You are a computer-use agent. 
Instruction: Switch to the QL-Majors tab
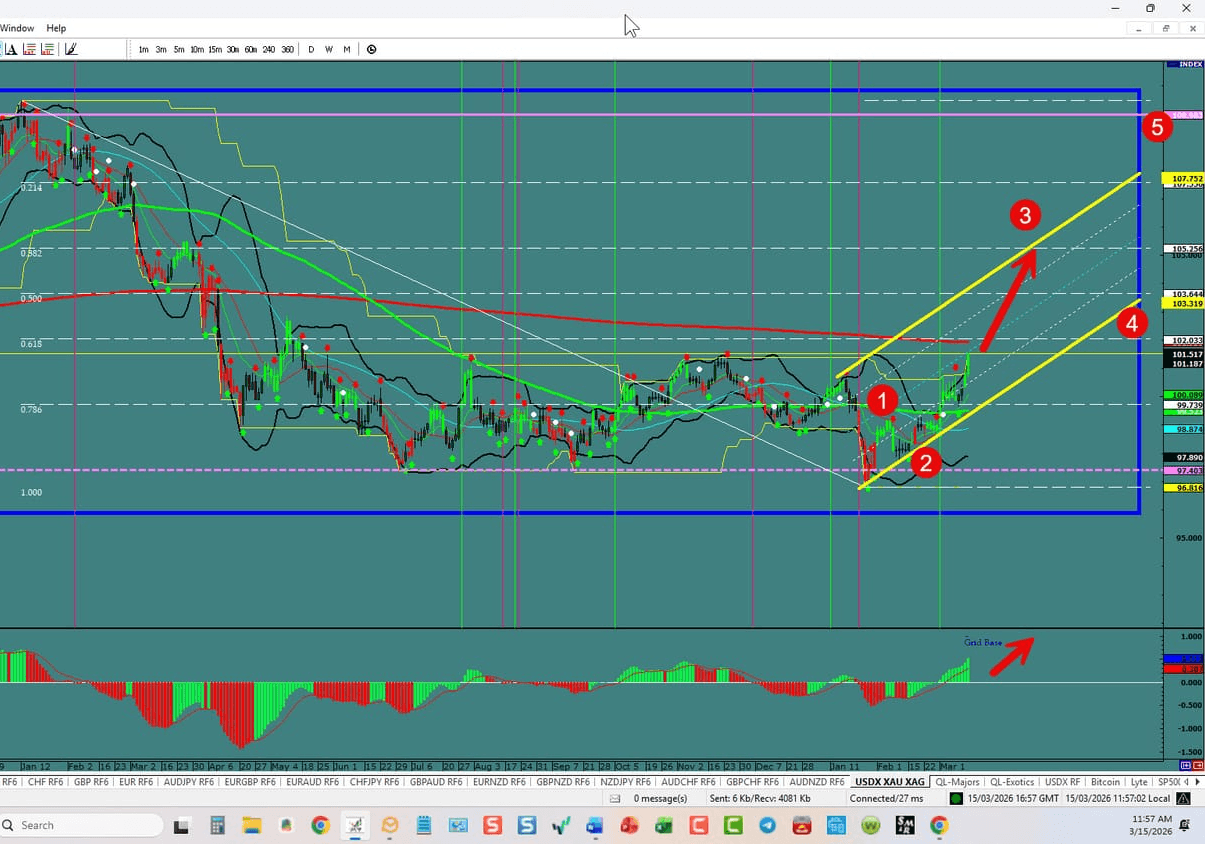tap(957, 781)
